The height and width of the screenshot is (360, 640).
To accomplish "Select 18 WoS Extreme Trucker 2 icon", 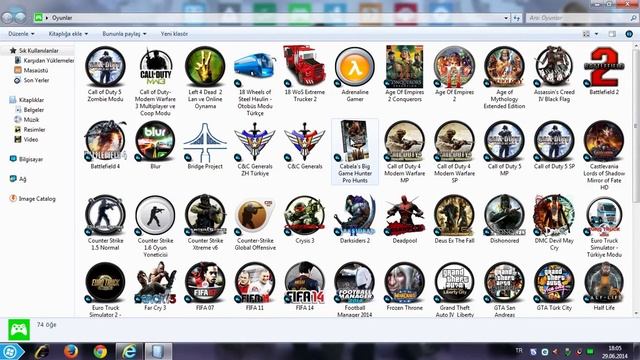I will (304, 66).
